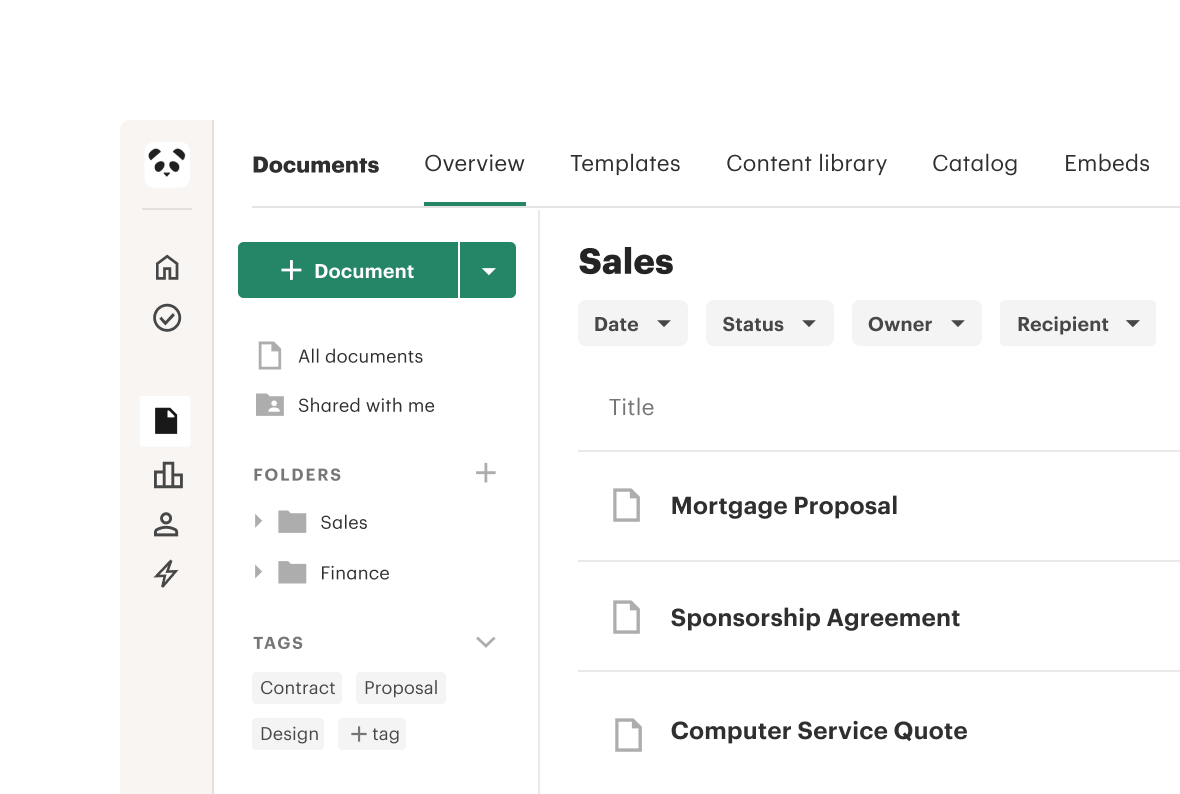Click the Proposal tag
Viewport: 1180px width, 794px height.
(400, 688)
